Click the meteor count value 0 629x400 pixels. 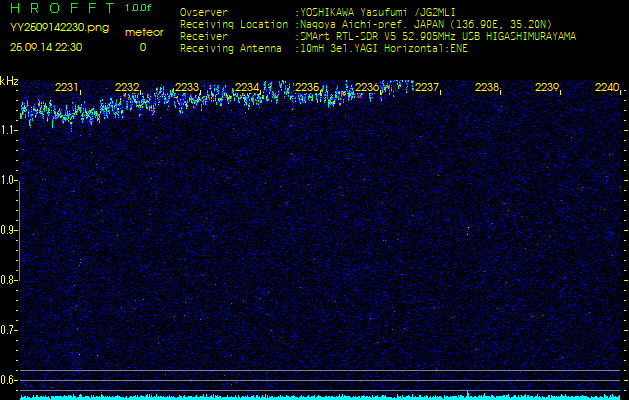click(143, 47)
